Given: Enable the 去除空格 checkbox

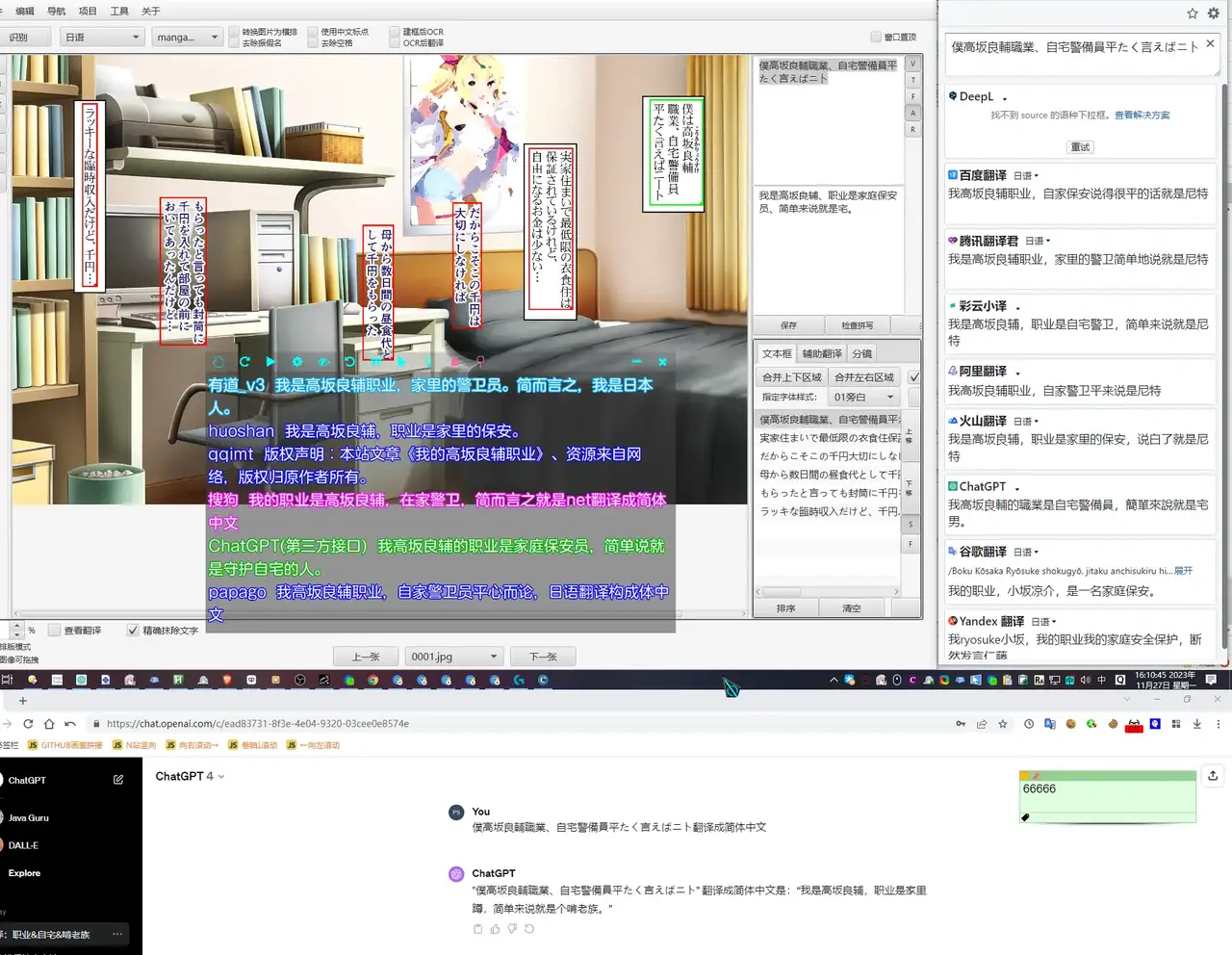Looking at the screenshot, I should 313,43.
